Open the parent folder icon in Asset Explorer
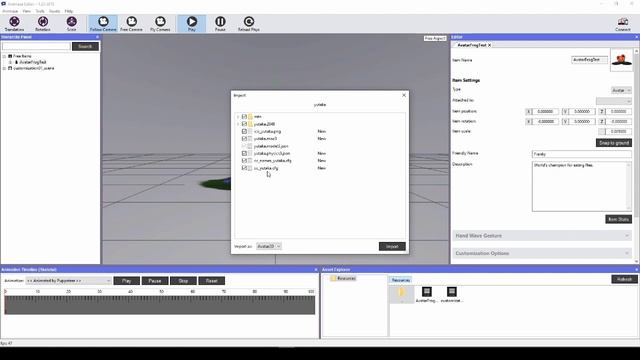640x360 pixels. point(402,294)
